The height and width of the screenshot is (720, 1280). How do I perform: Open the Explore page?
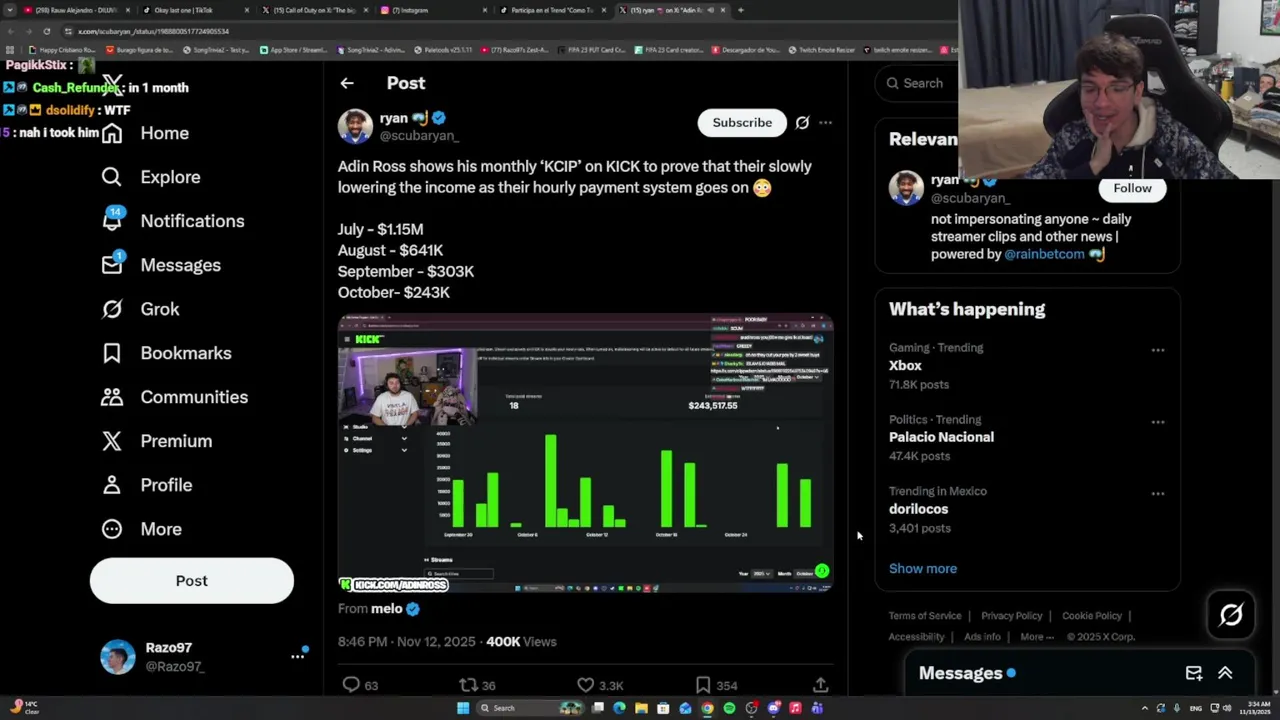coord(151,177)
